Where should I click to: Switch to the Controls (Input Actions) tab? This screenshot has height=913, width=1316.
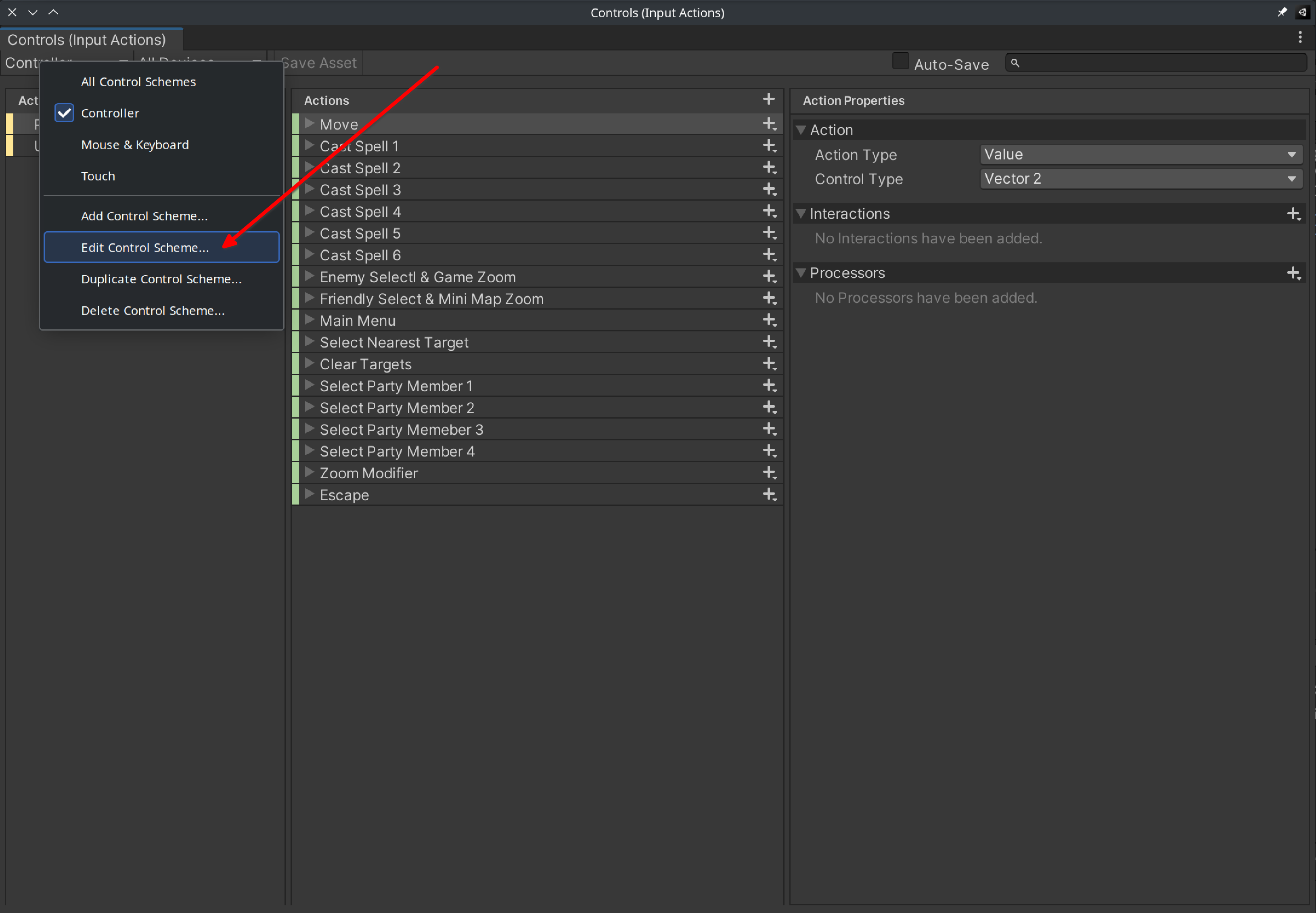tap(86, 39)
